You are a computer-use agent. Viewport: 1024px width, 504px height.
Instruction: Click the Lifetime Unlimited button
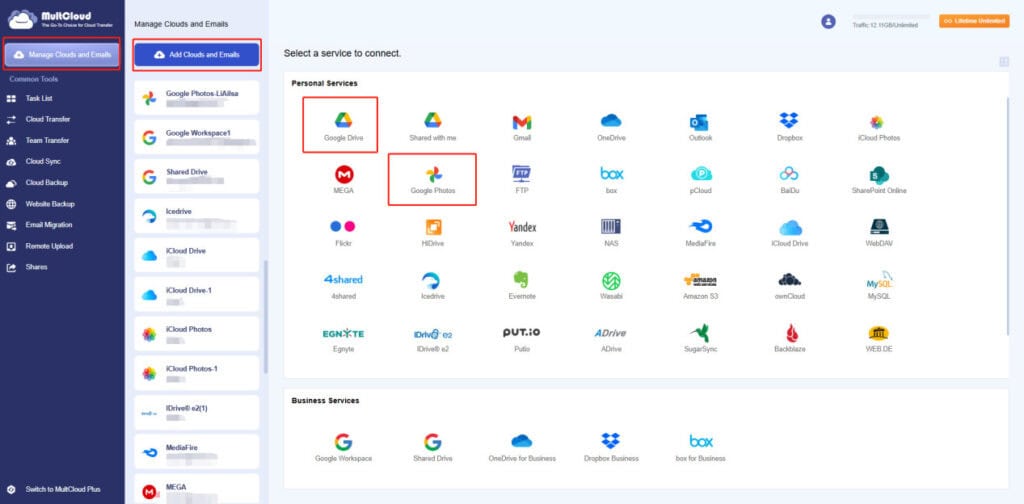pos(974,21)
